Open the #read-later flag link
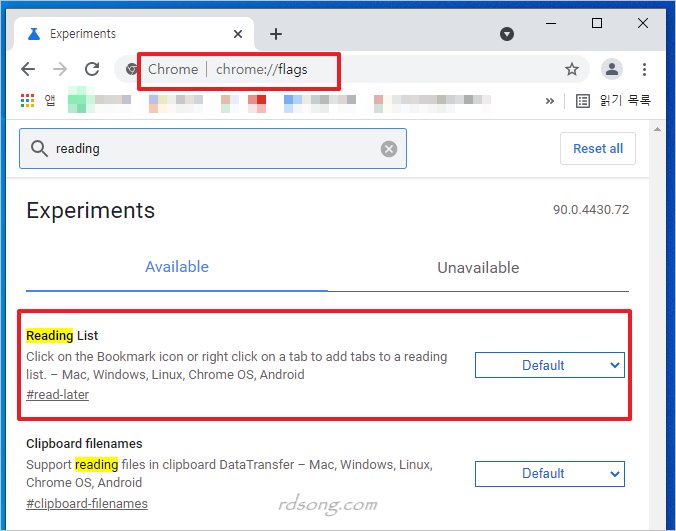 [57, 395]
